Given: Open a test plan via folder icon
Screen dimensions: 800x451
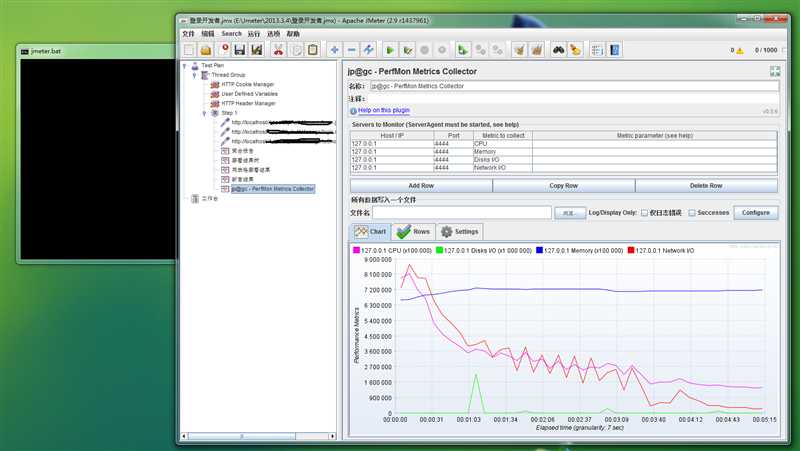Looking at the screenshot, I should point(206,50).
